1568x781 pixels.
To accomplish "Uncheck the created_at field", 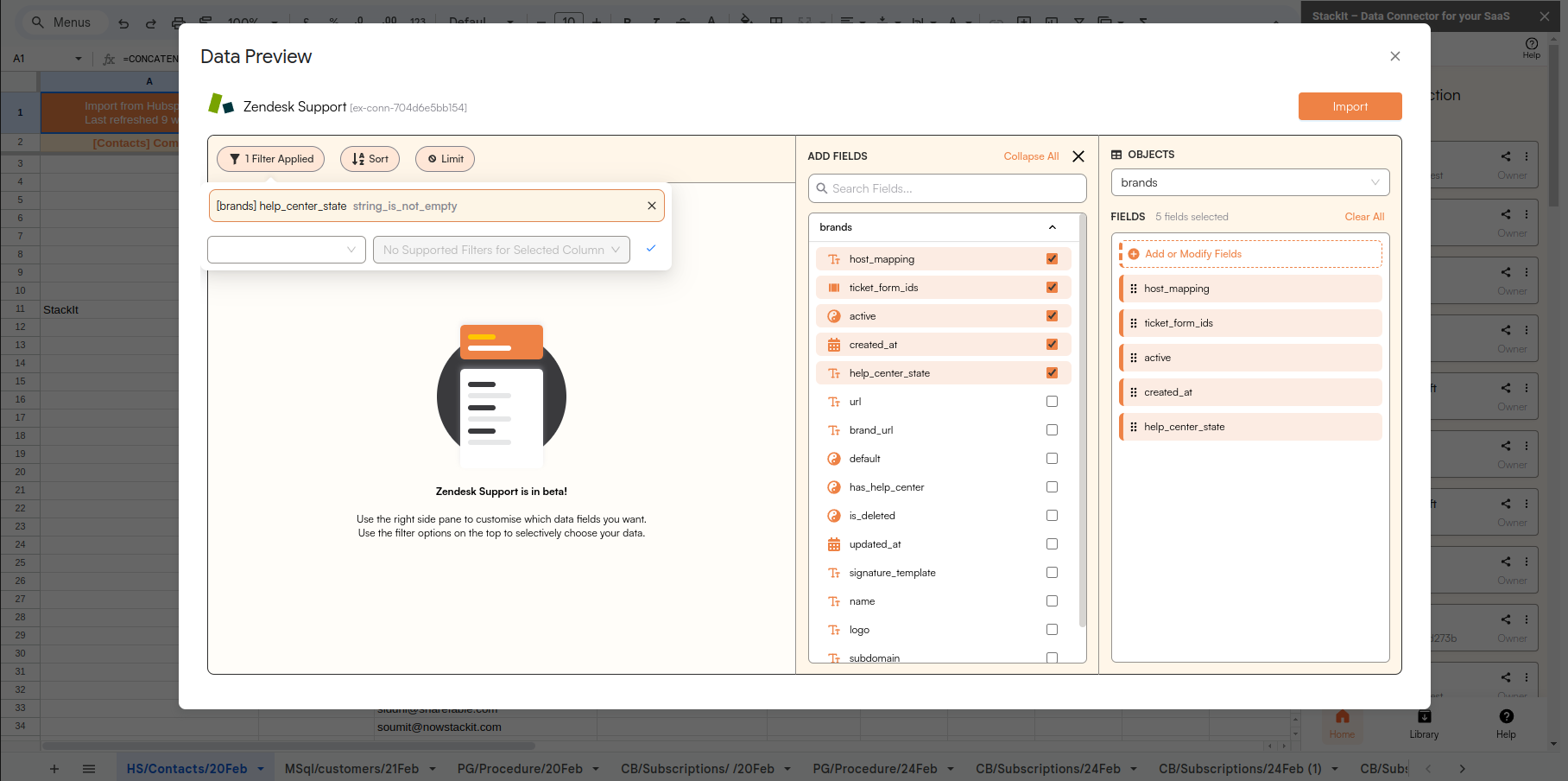I will click(1052, 345).
